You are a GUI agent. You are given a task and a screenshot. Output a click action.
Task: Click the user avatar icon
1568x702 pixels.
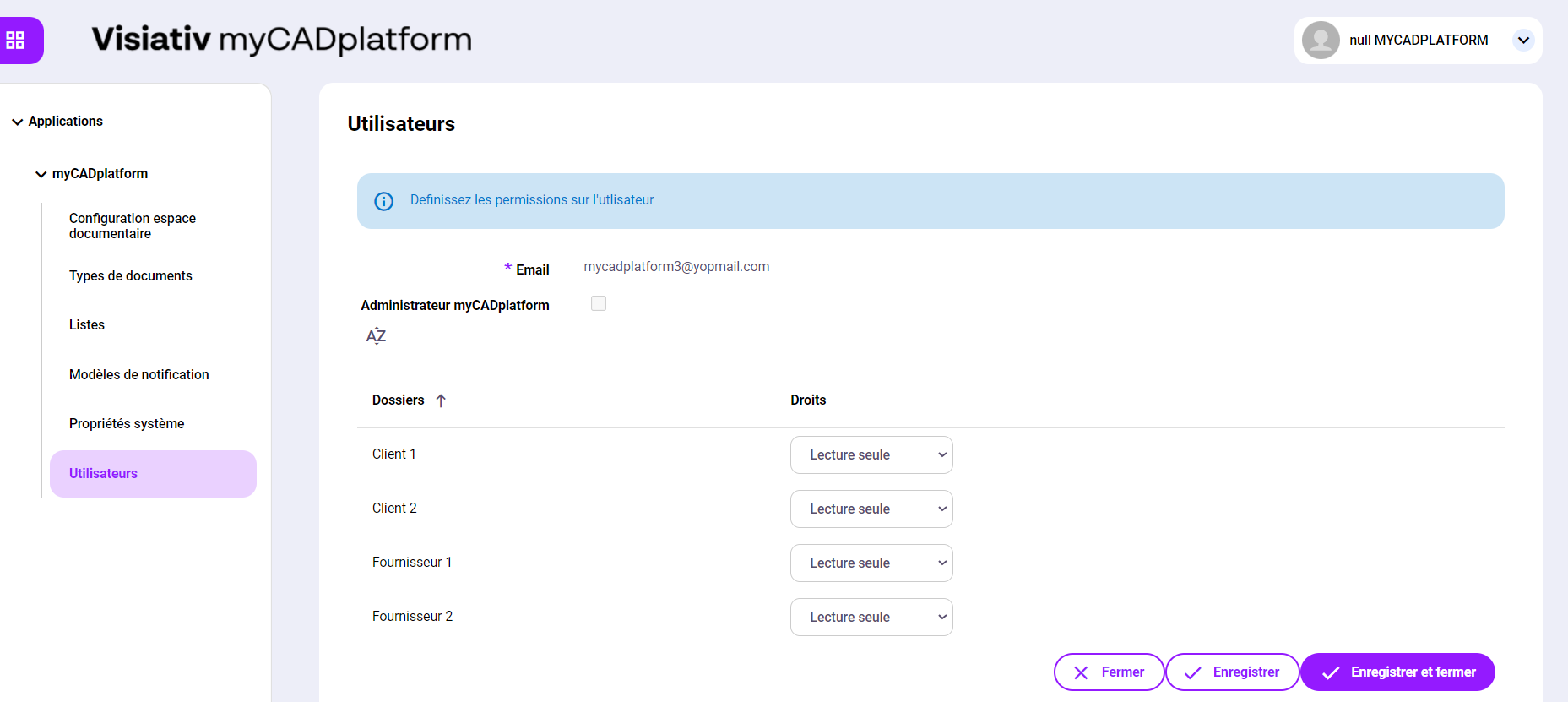tap(1321, 40)
